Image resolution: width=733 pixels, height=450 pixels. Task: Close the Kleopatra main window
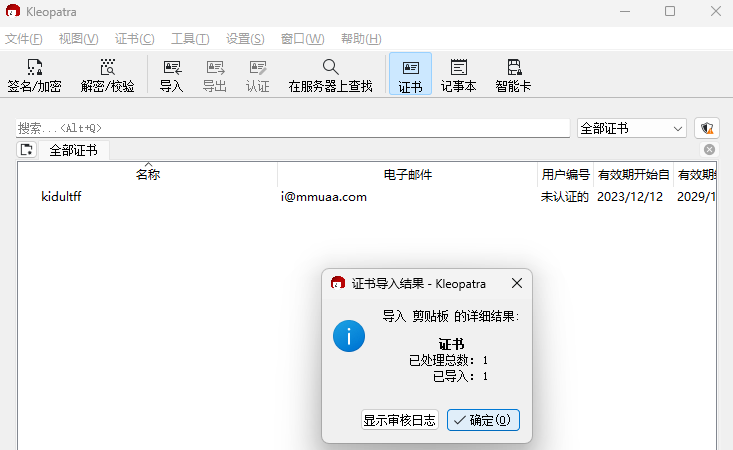coord(716,11)
